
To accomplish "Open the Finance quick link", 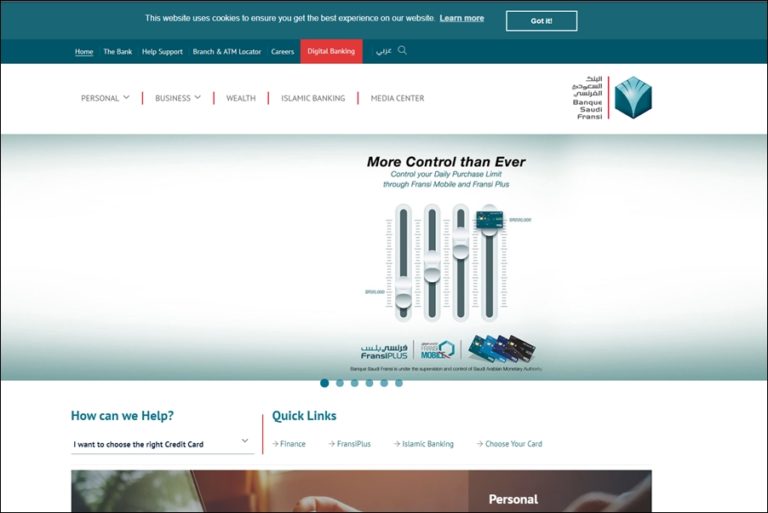I will coord(289,444).
